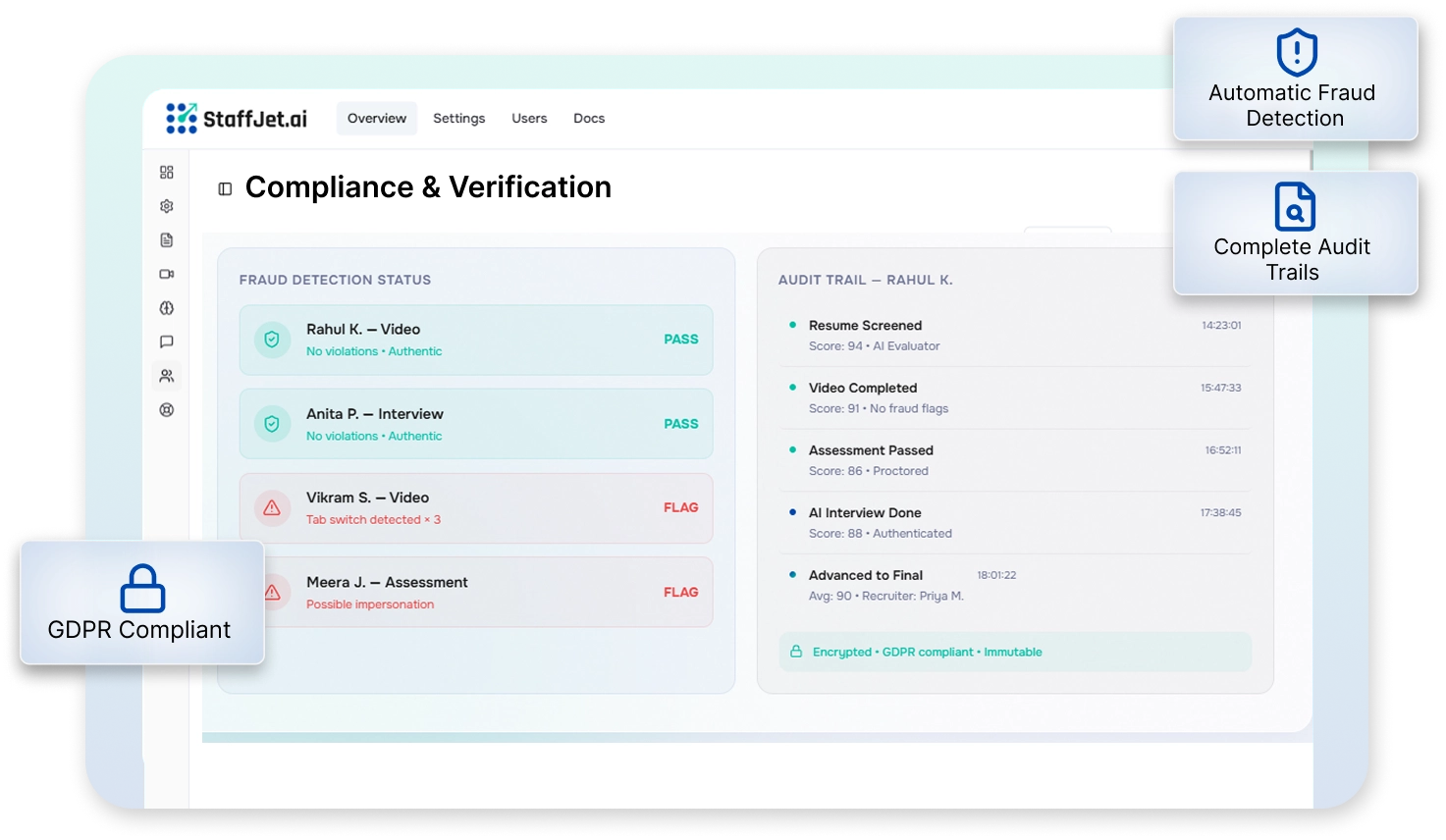Viewport: 1446px width, 840px height.
Task: Open the chat bubble icon in sidebar
Action: tap(167, 342)
